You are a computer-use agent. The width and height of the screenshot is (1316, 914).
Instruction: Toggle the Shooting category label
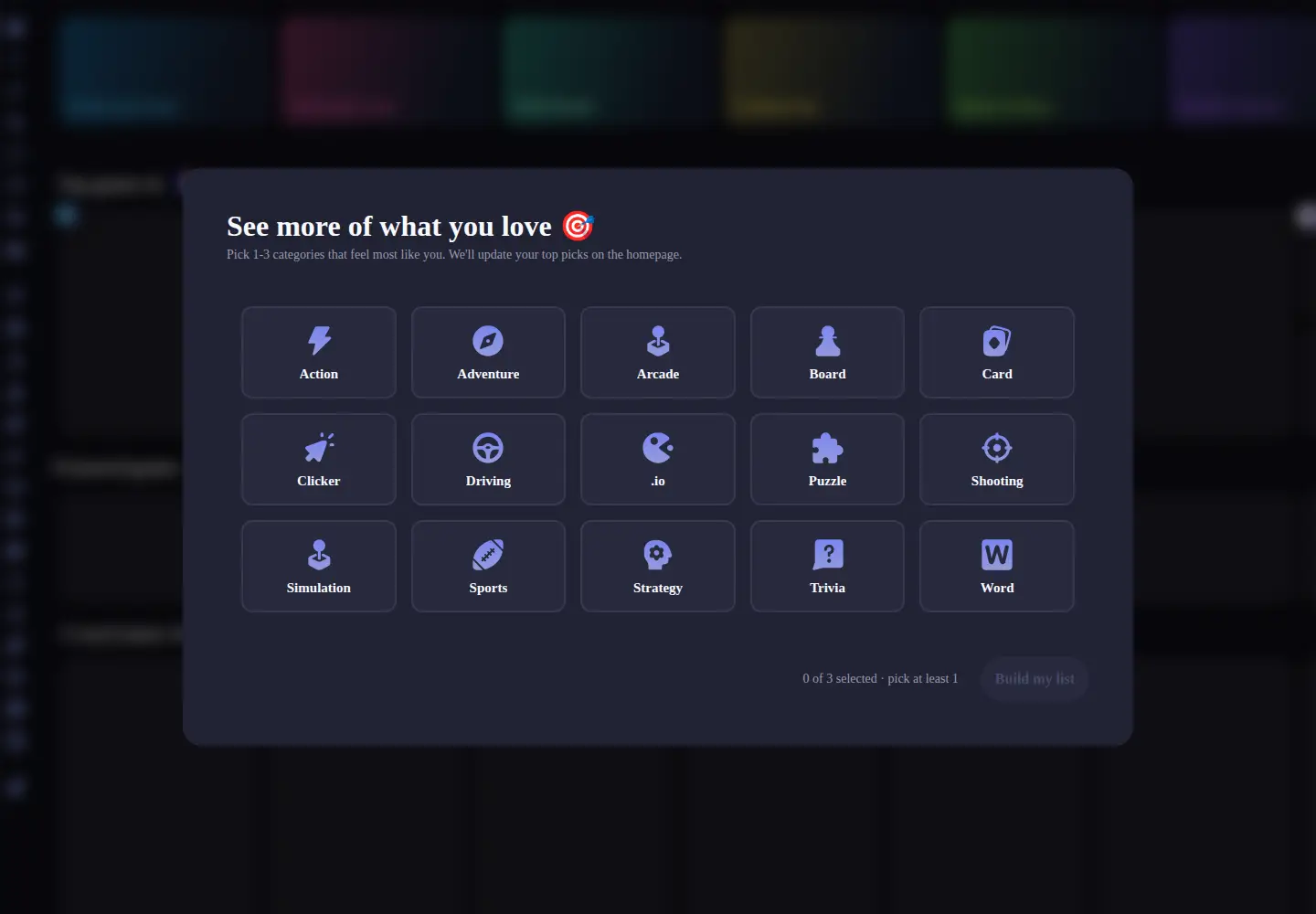point(997,481)
